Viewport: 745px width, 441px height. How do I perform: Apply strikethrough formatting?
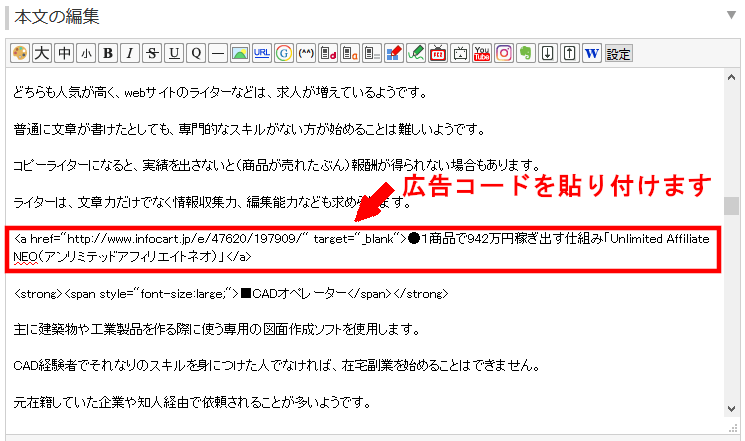tap(152, 53)
